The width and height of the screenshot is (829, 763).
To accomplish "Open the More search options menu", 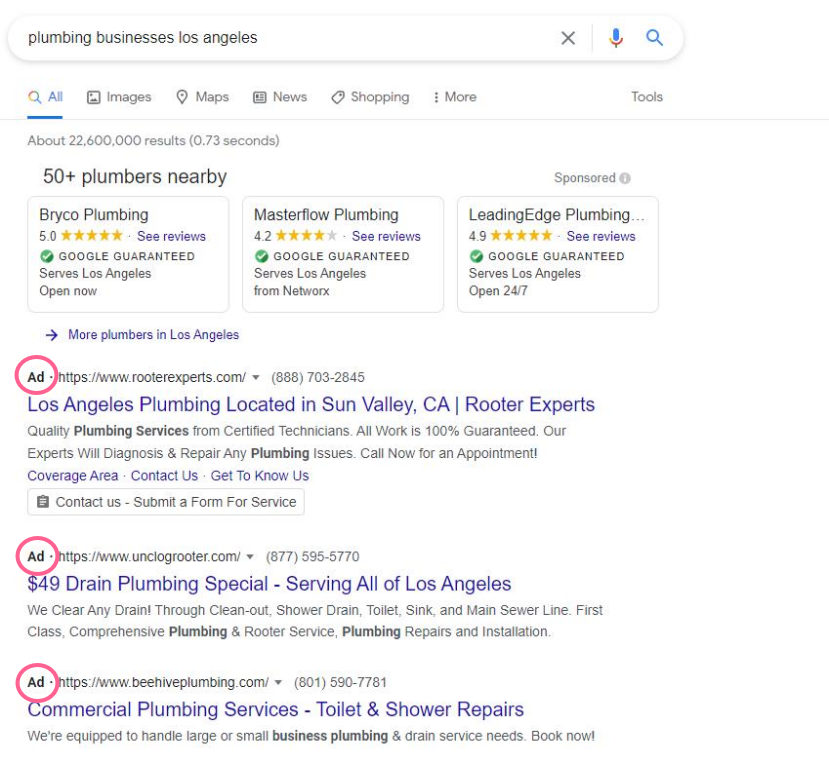I will [x=454, y=97].
